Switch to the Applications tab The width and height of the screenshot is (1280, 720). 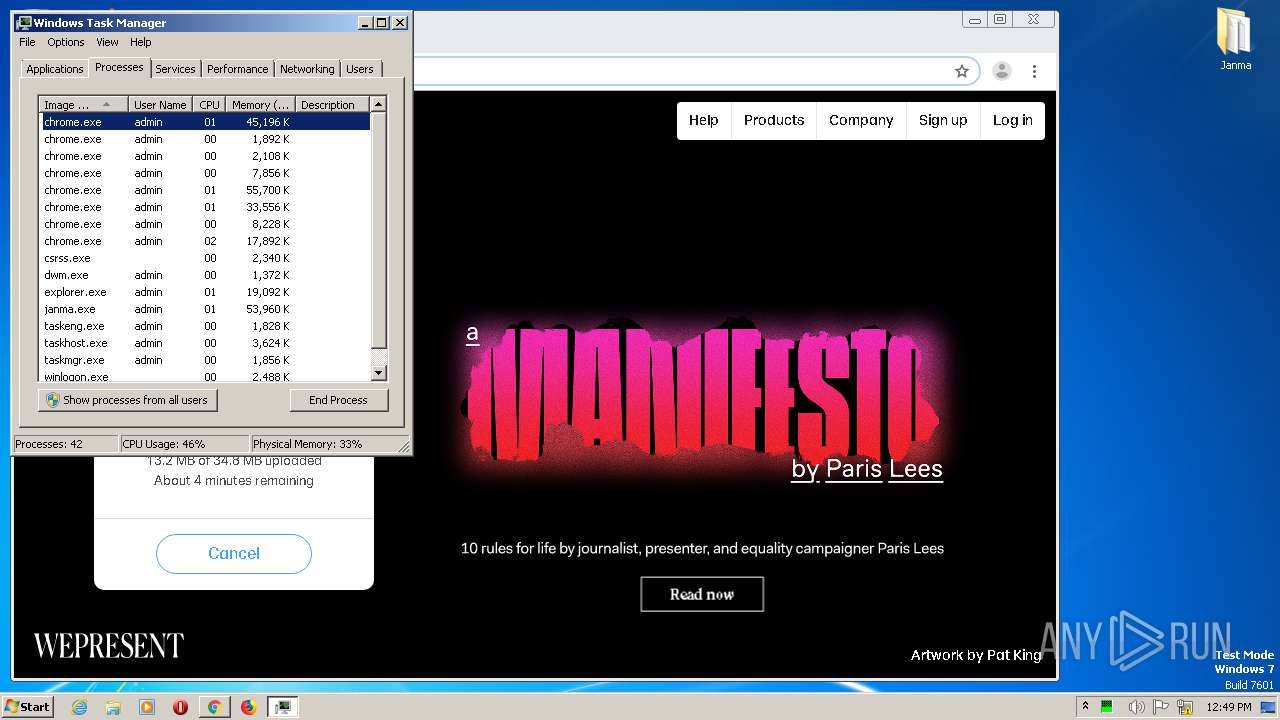tap(54, 69)
